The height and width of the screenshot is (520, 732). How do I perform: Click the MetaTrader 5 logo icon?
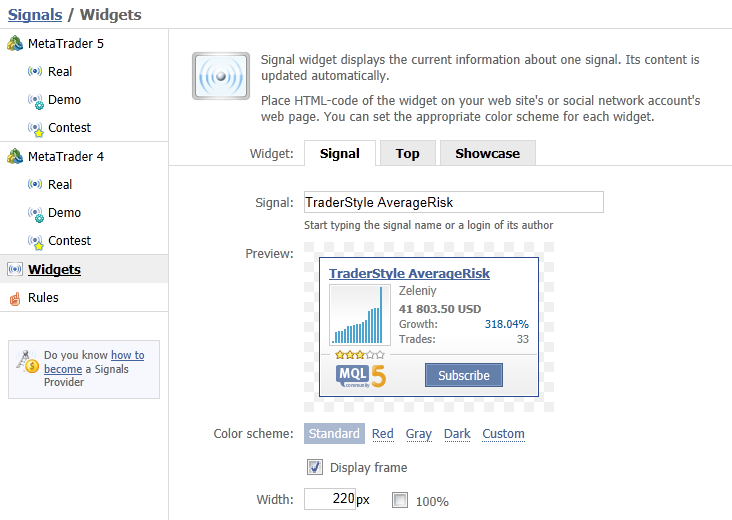point(15,43)
